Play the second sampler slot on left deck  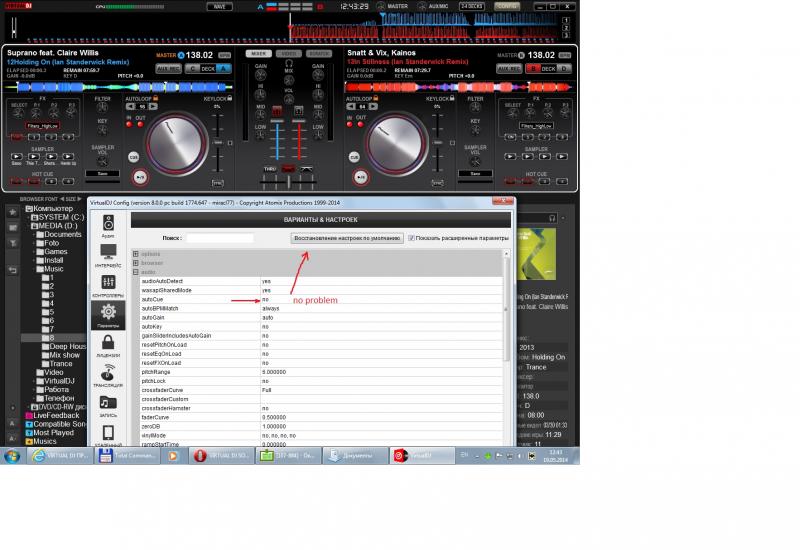[34, 157]
